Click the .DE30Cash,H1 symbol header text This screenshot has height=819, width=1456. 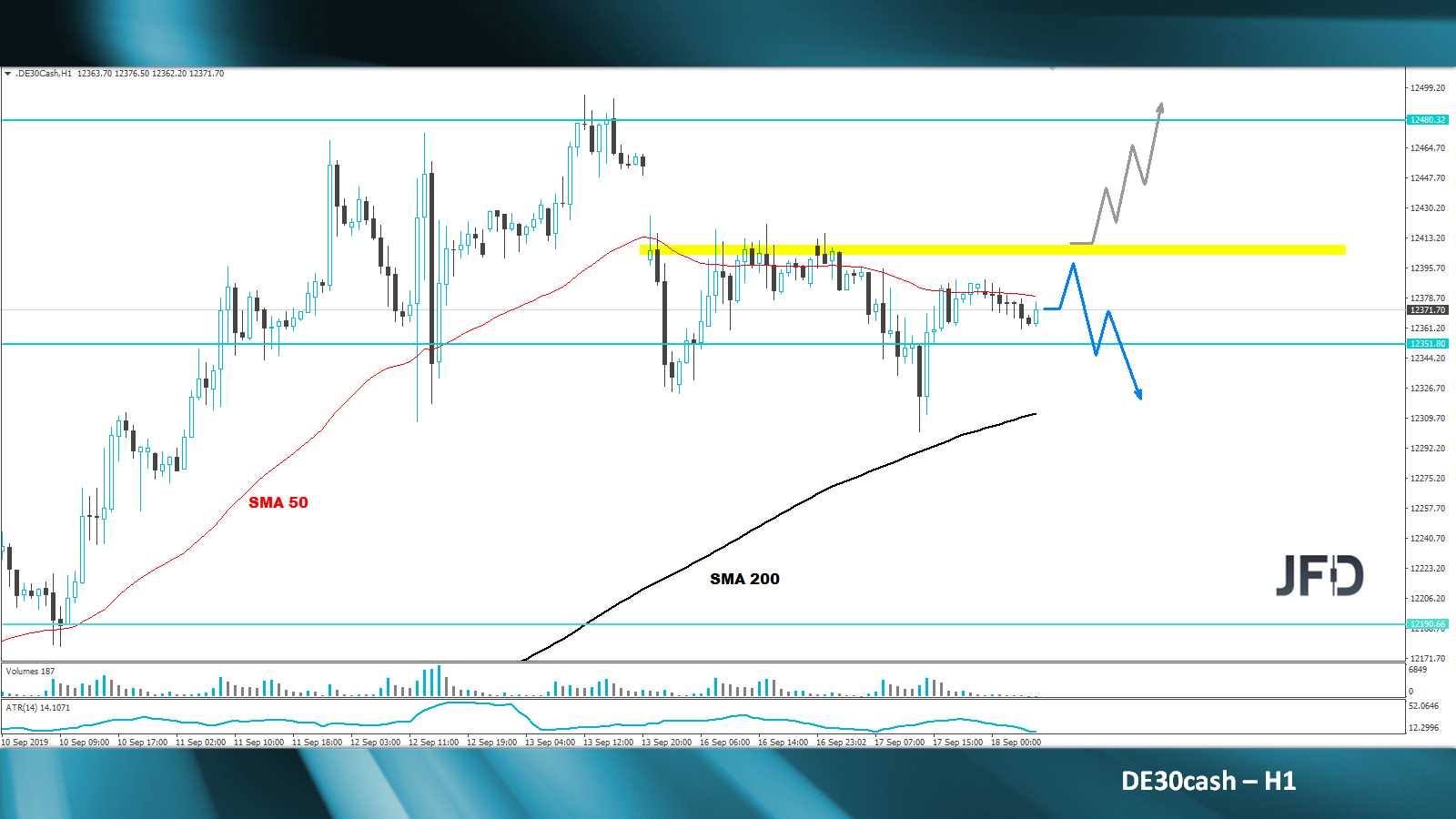44,74
